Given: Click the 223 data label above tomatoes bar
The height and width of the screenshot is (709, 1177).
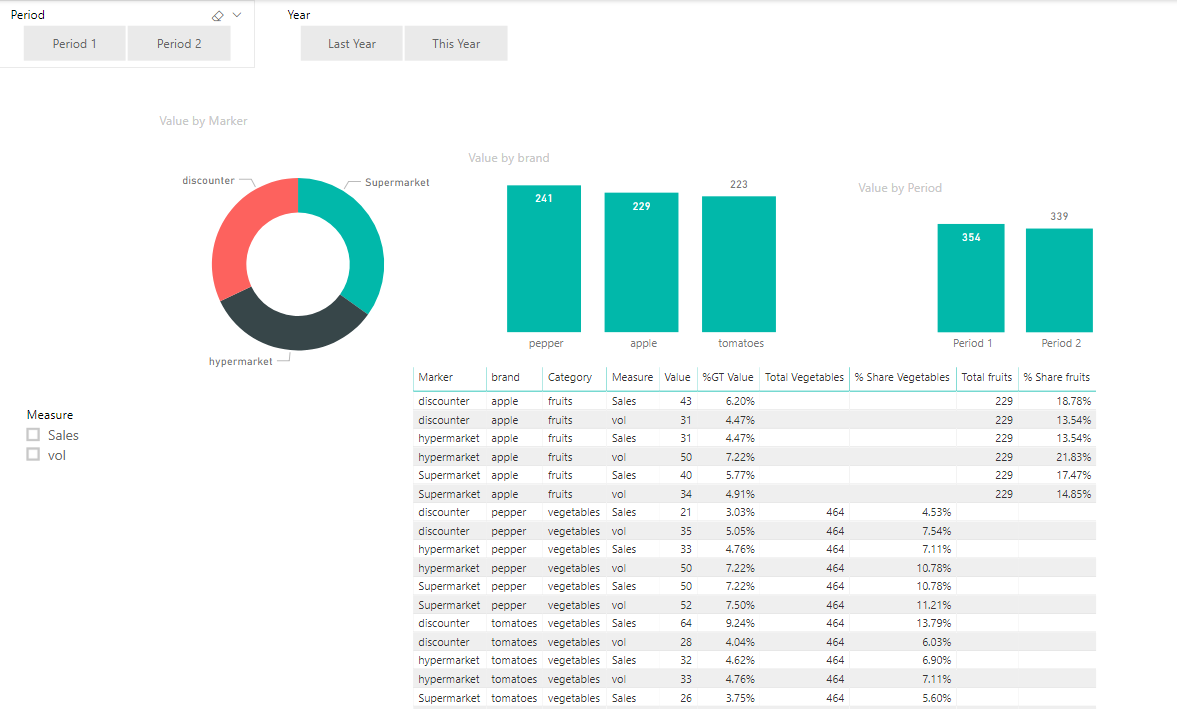Looking at the screenshot, I should point(739,185).
